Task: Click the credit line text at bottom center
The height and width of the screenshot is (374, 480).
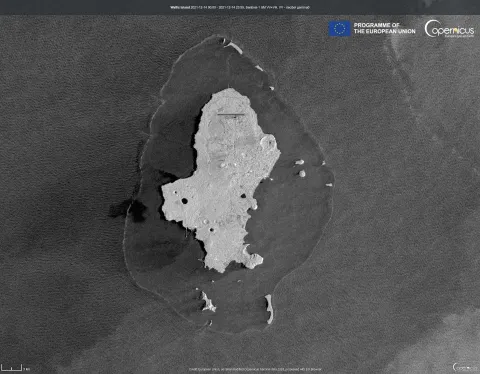Action: 255,369
